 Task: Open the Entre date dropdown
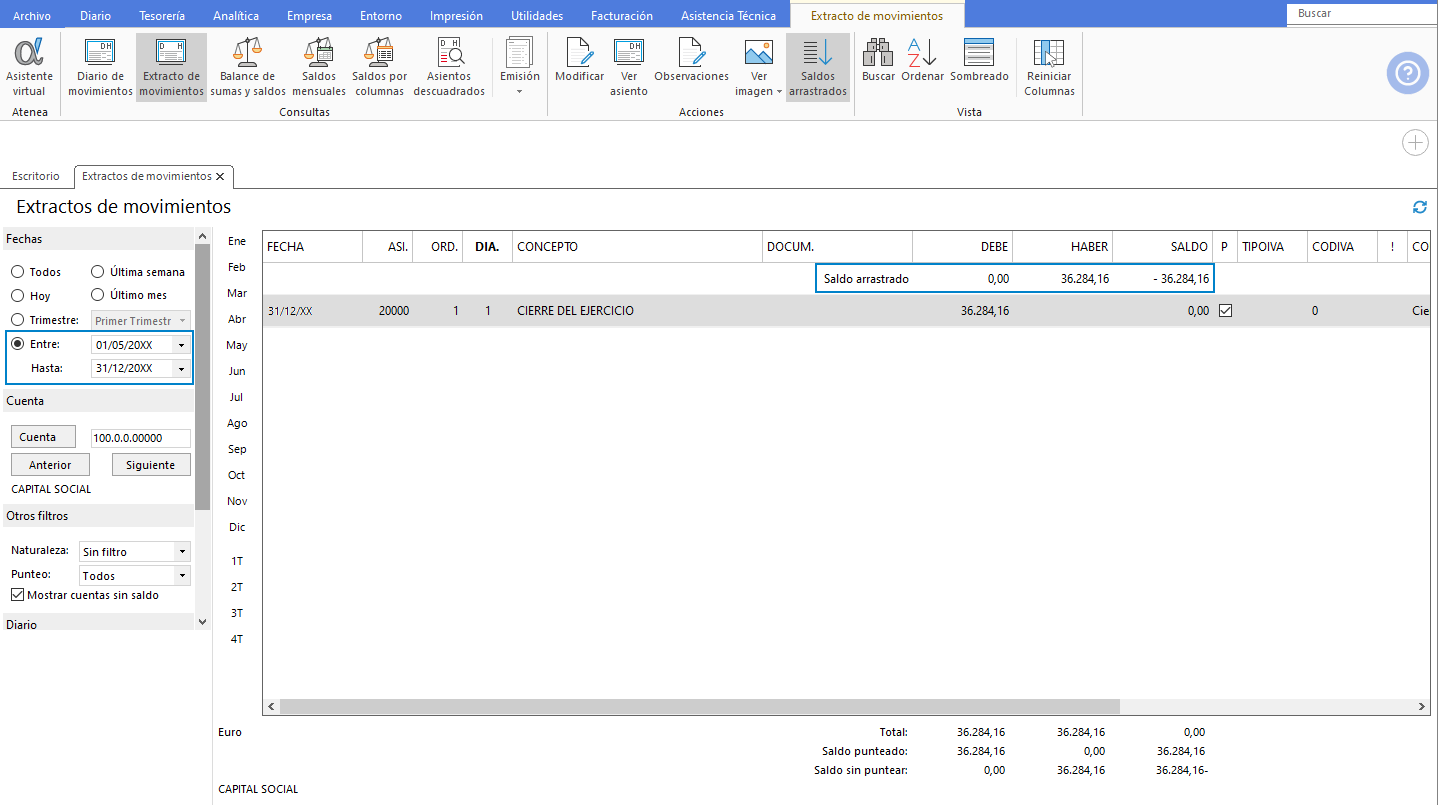pyautogui.click(x=181, y=345)
